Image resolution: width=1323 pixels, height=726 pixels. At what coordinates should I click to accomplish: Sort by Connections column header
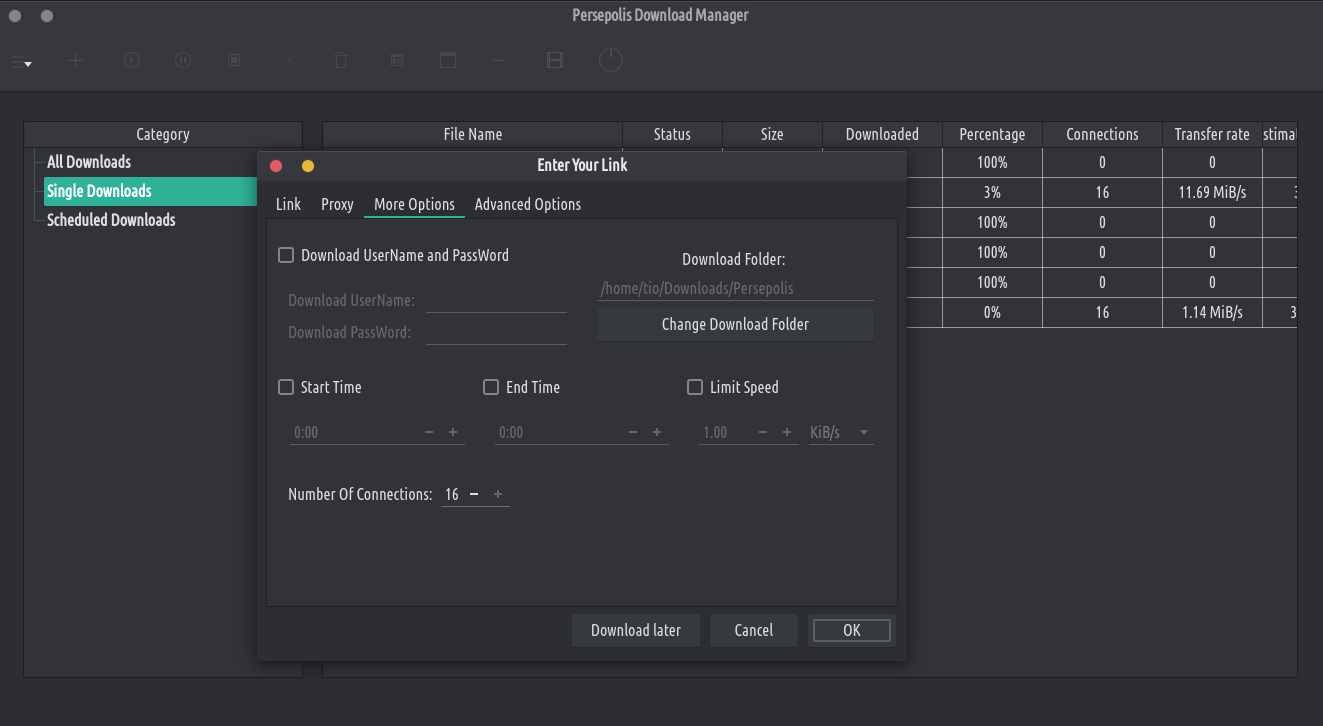[x=1102, y=134]
